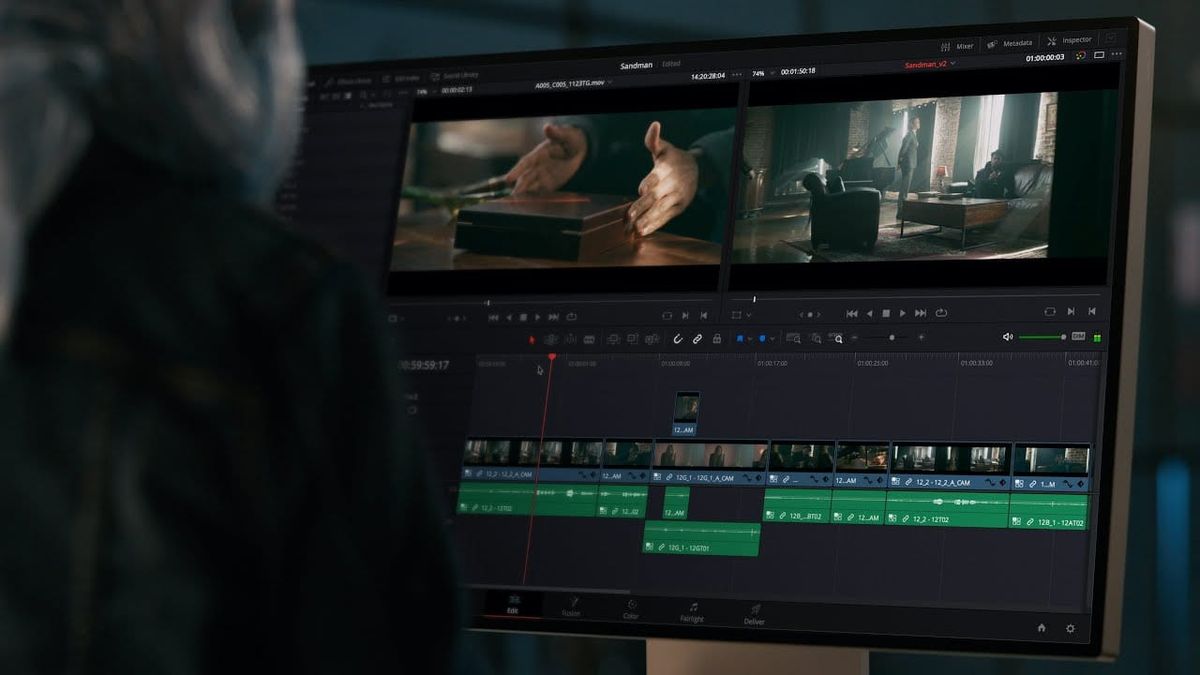The image size is (1200, 675).
Task: Toggle timeline Snapping magnet icon
Action: [677, 339]
